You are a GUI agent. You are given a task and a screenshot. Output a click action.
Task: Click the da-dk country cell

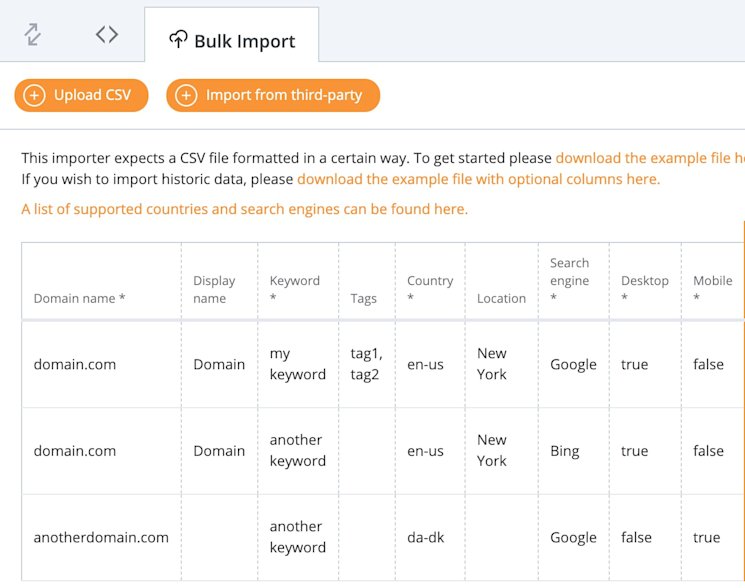(425, 537)
